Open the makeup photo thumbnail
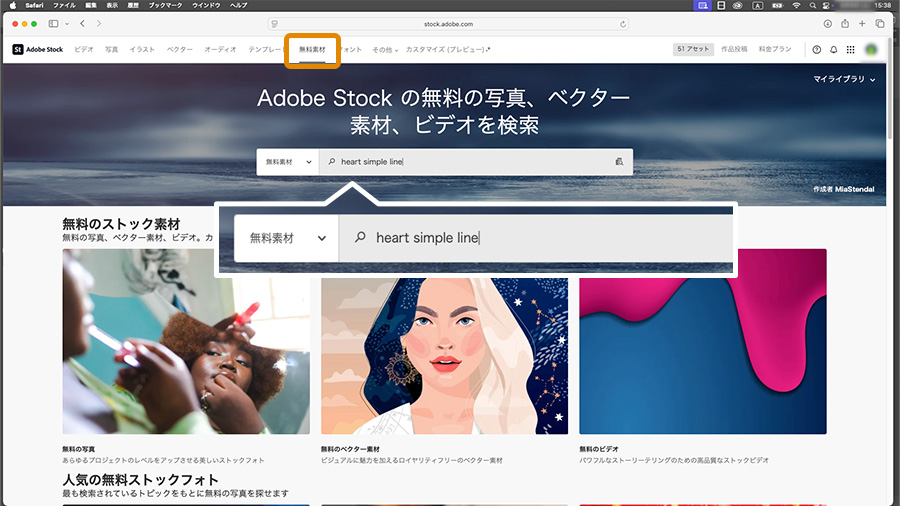Screen dimensions: 900x506 pos(186,341)
